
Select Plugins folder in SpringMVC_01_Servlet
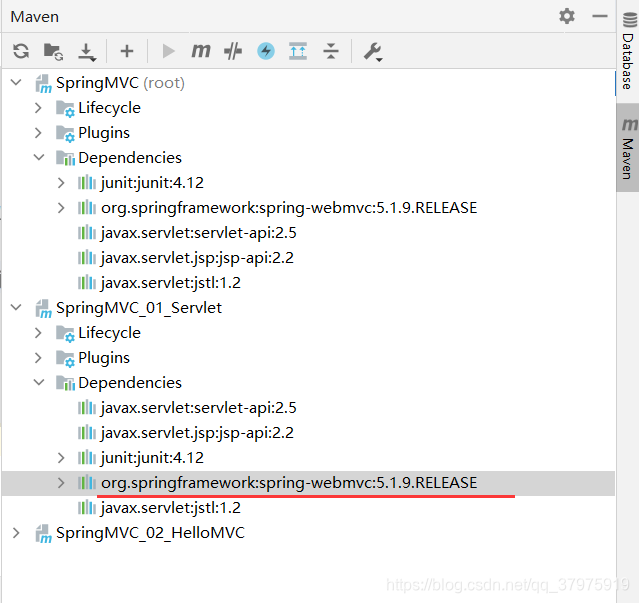click(104, 358)
